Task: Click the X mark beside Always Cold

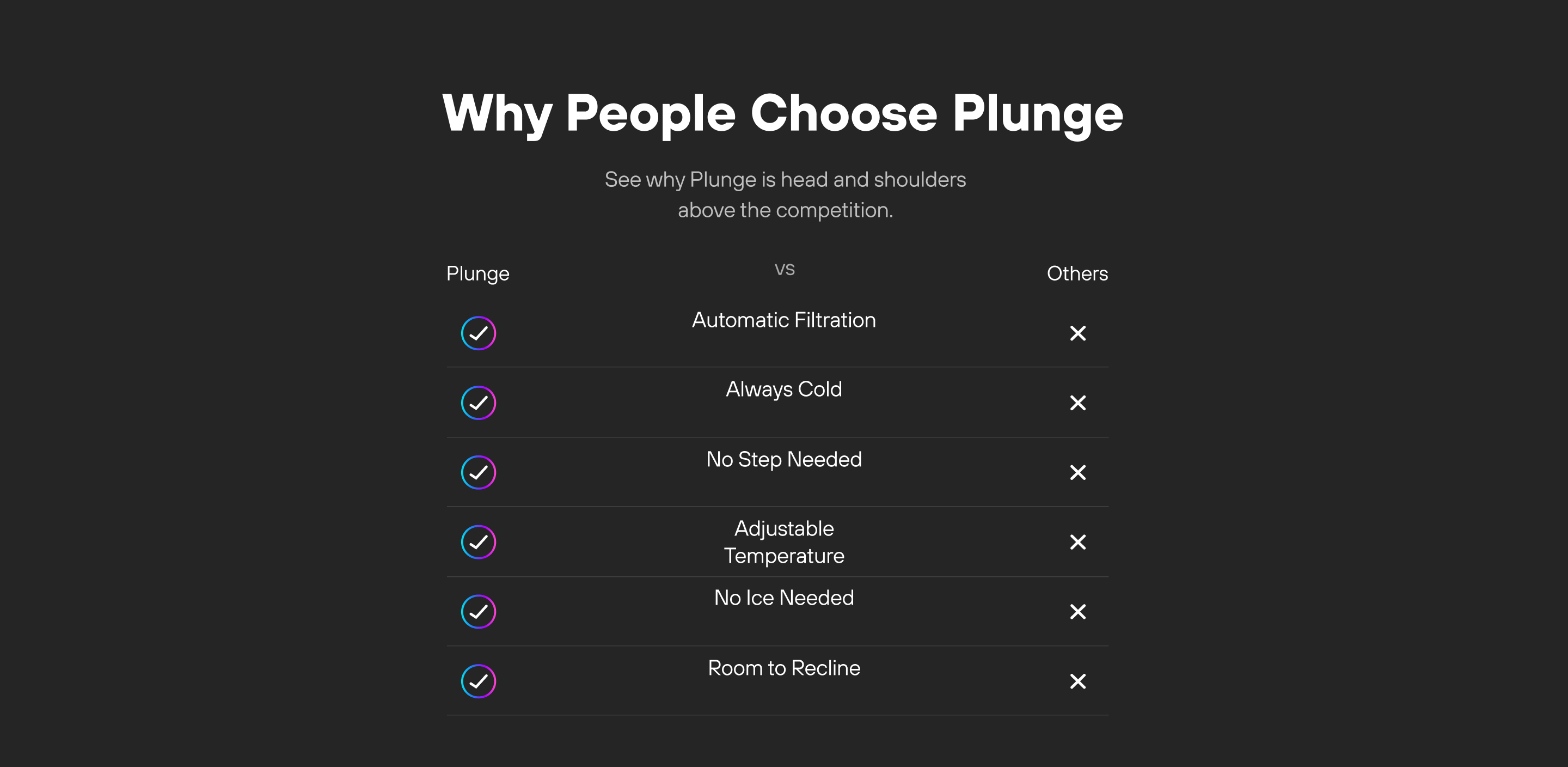Action: click(x=1077, y=403)
